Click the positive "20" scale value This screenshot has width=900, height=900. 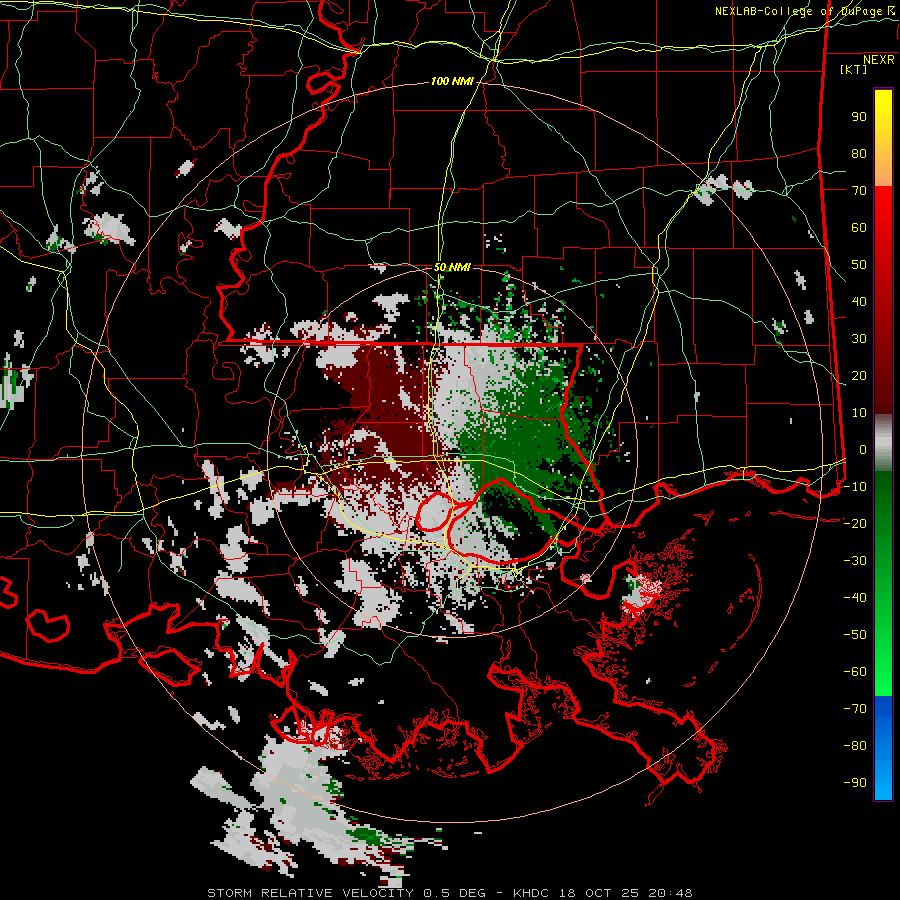click(859, 375)
